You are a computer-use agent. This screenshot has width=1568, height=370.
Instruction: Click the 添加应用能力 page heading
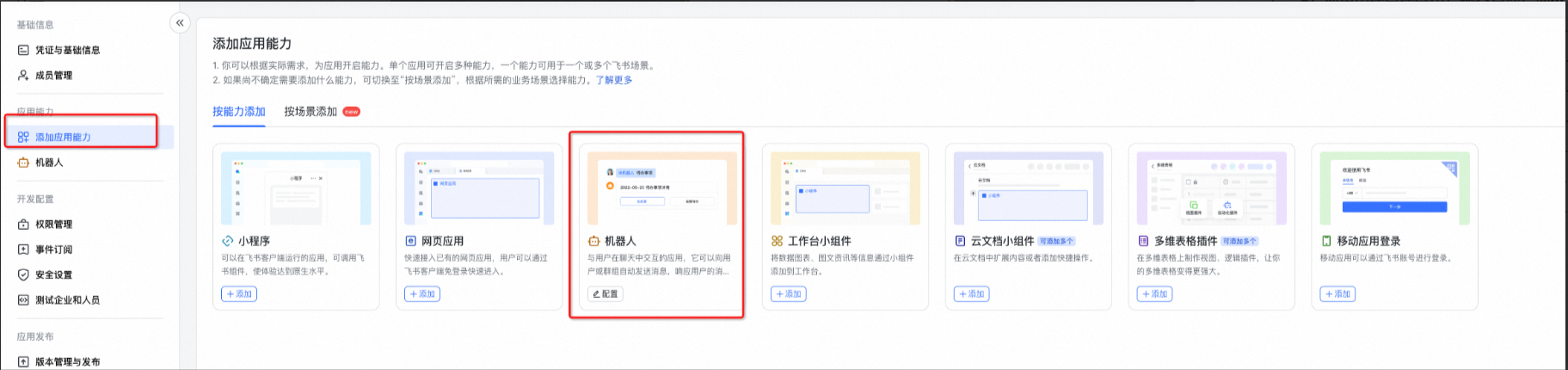click(252, 43)
